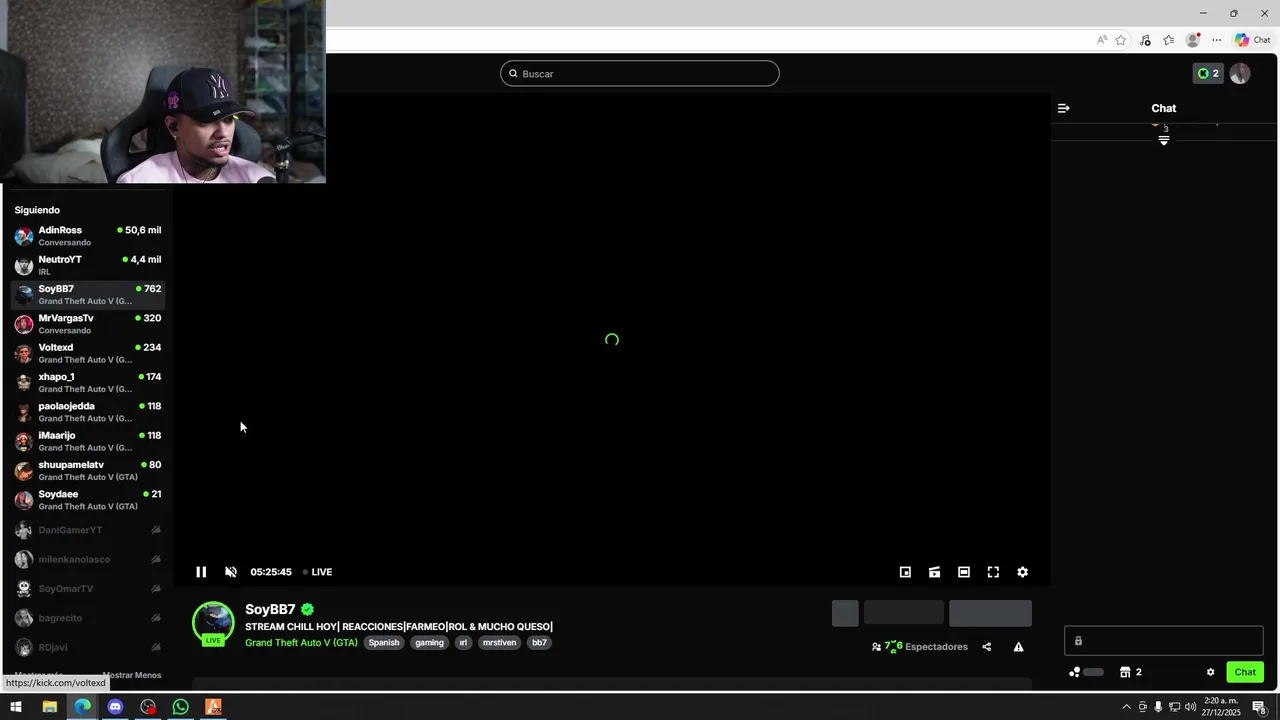Viewport: 1280px width, 720px height.
Task: Open Grand Theft Auto V (GTA) category link
Action: (x=301, y=643)
